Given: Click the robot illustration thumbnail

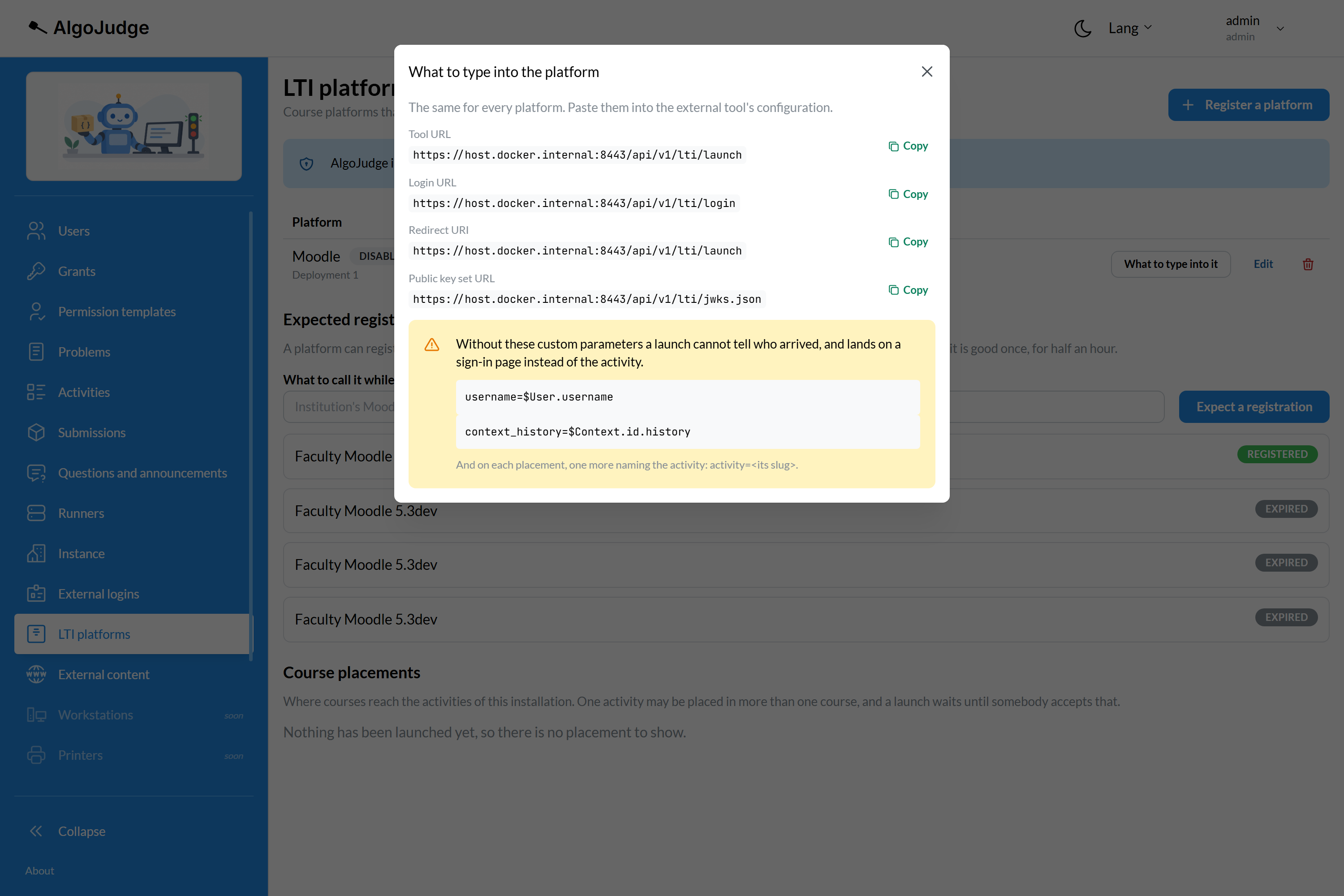Looking at the screenshot, I should coord(134,126).
